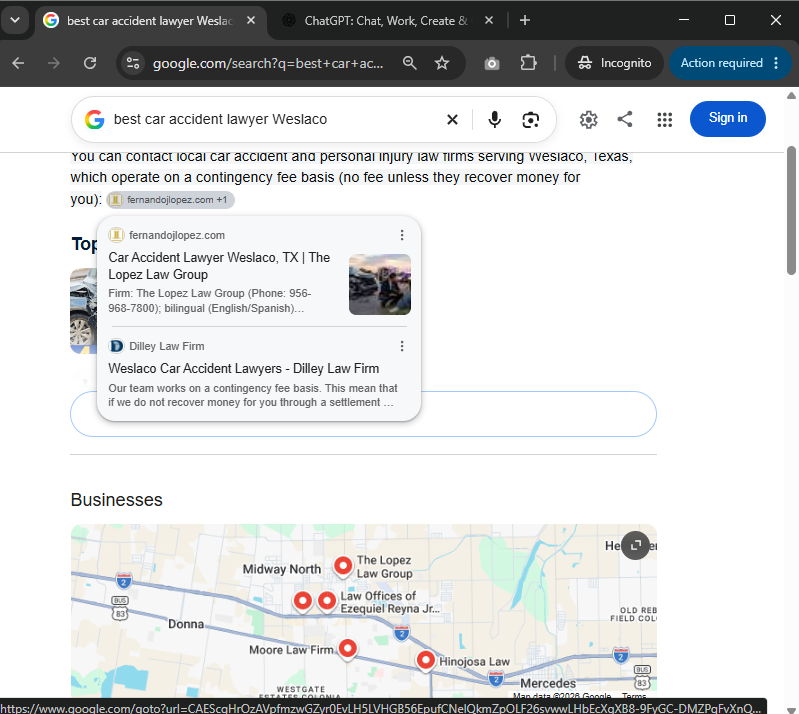The width and height of the screenshot is (799, 714).
Task: Select the best car accident lawyer tab
Action: tap(150, 21)
